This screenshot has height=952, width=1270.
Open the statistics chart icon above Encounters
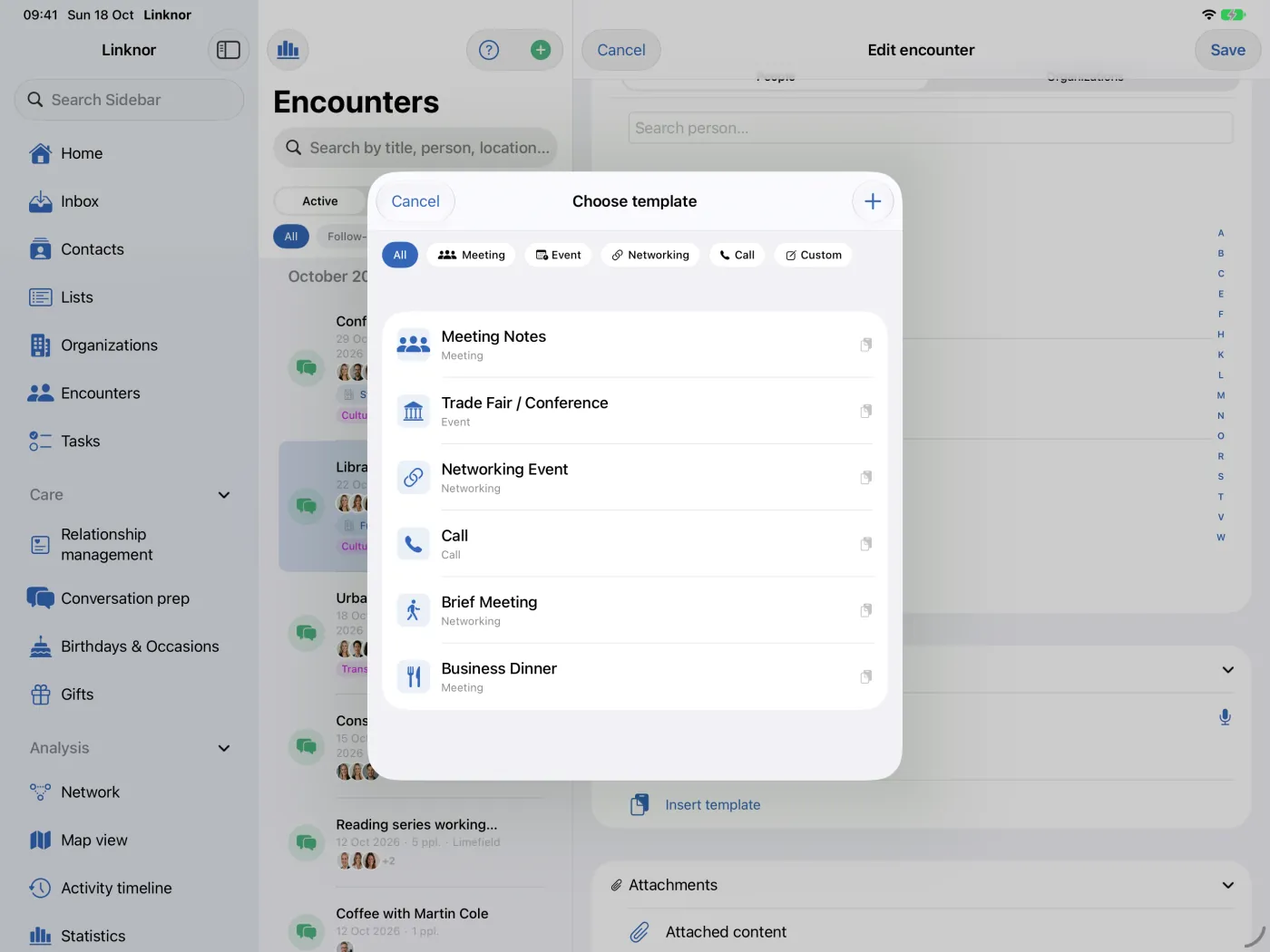pos(288,50)
